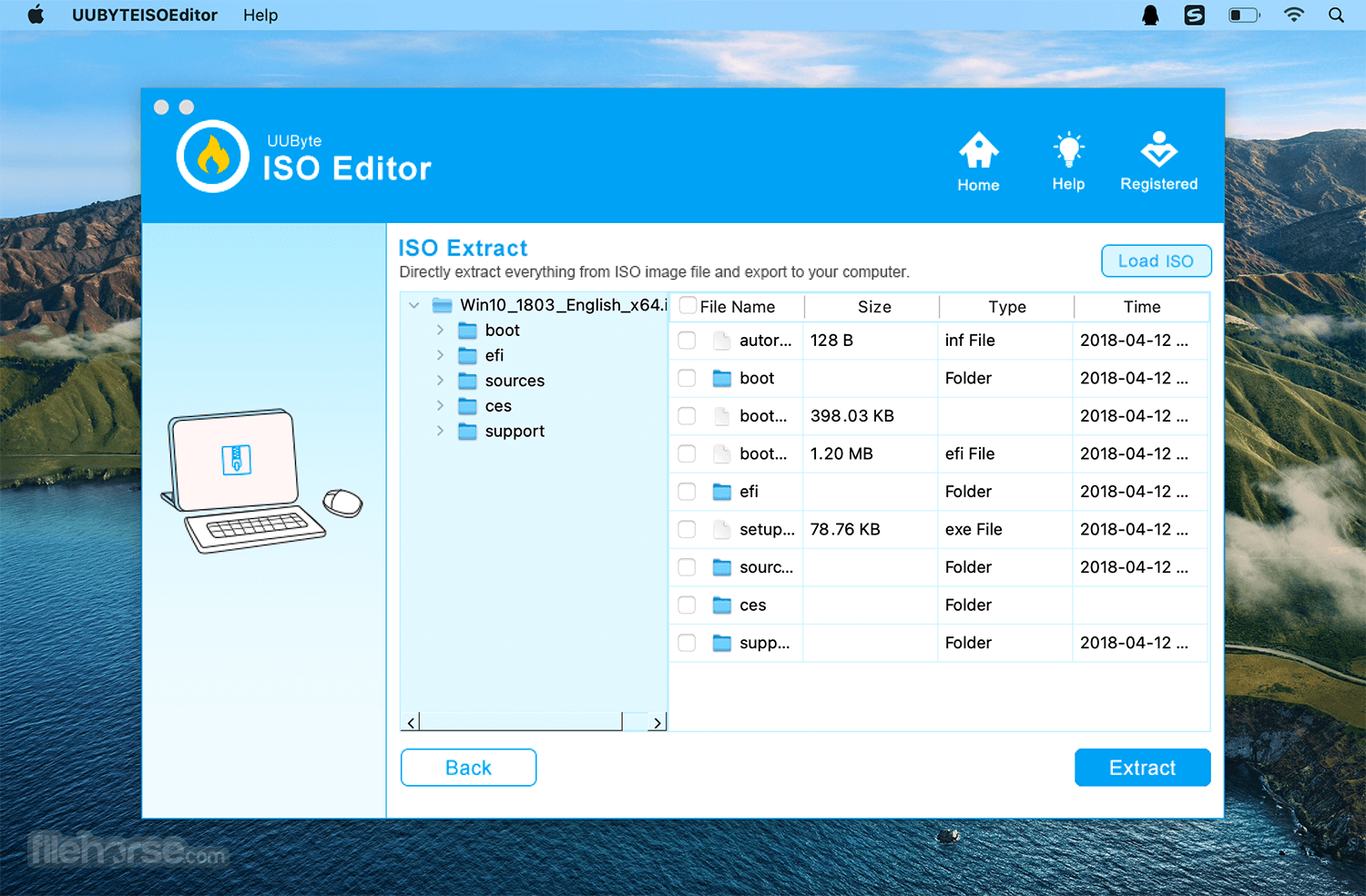Click the support folder icon in tree
This screenshot has height=896, width=1366.
click(467, 431)
